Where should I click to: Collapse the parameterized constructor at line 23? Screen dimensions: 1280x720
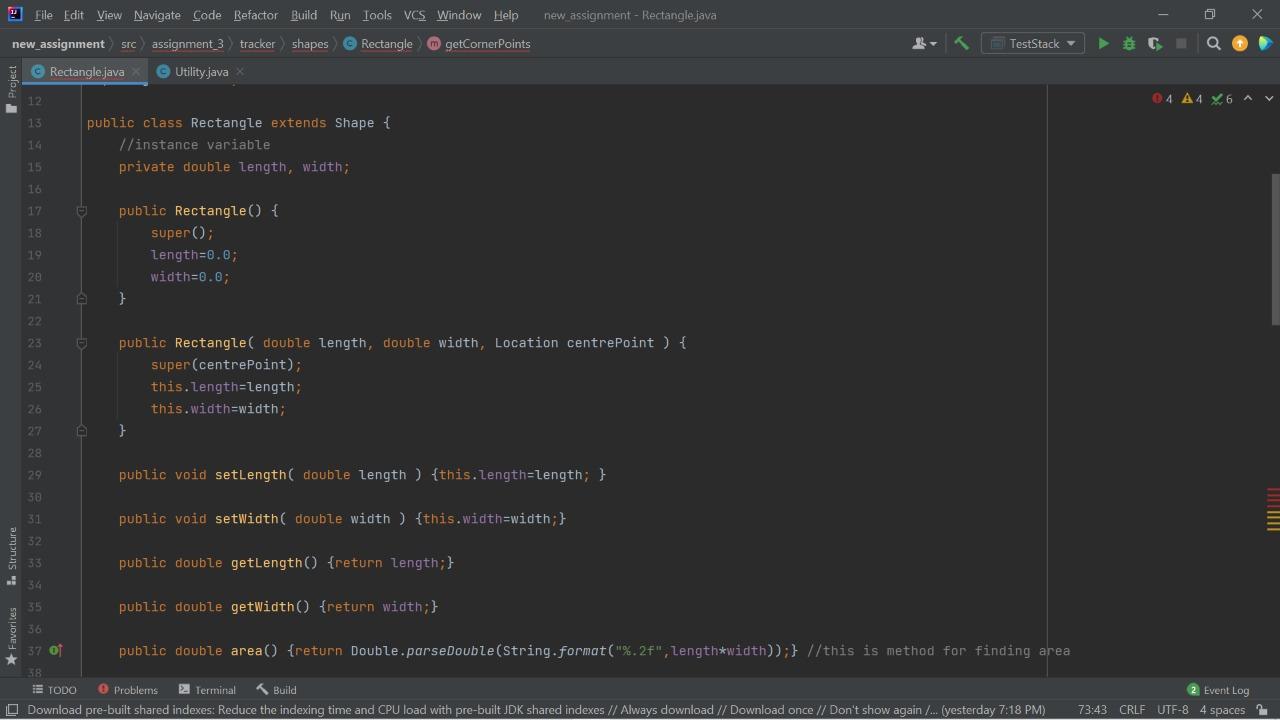point(82,343)
